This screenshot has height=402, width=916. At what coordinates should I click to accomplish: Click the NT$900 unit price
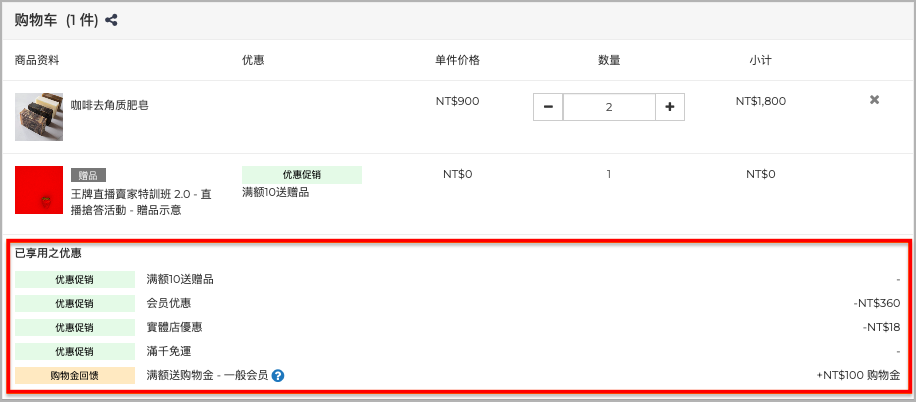tap(457, 101)
